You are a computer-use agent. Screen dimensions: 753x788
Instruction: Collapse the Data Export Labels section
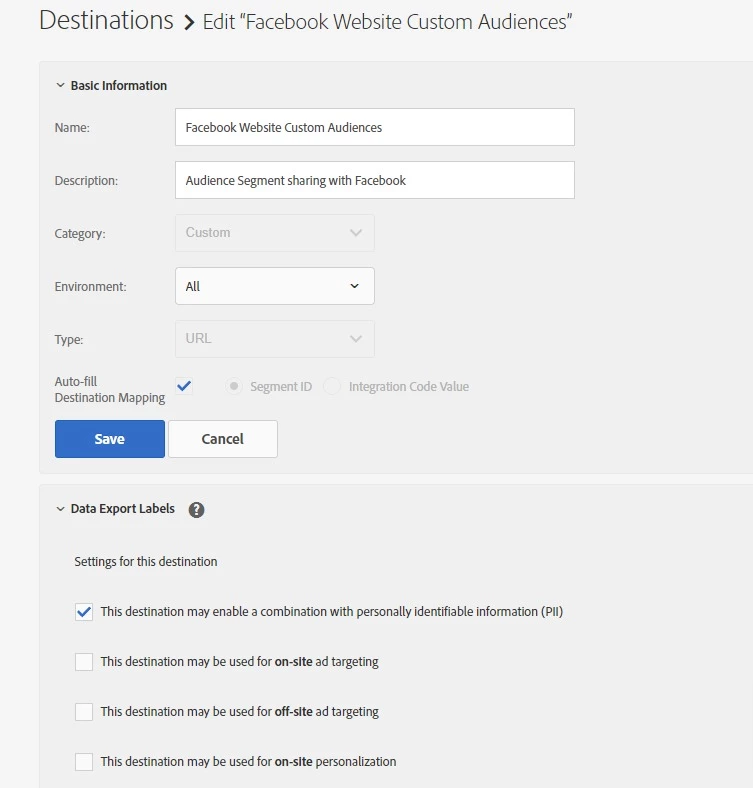[x=60, y=509]
